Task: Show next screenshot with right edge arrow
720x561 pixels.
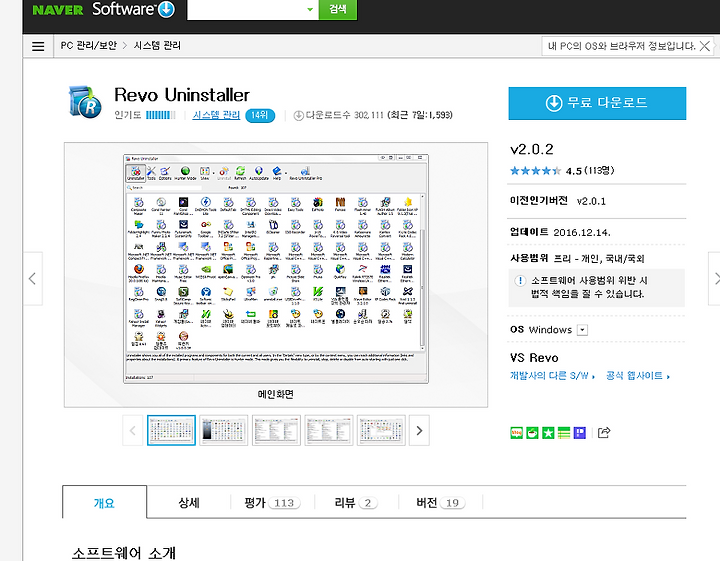Action: [715, 278]
